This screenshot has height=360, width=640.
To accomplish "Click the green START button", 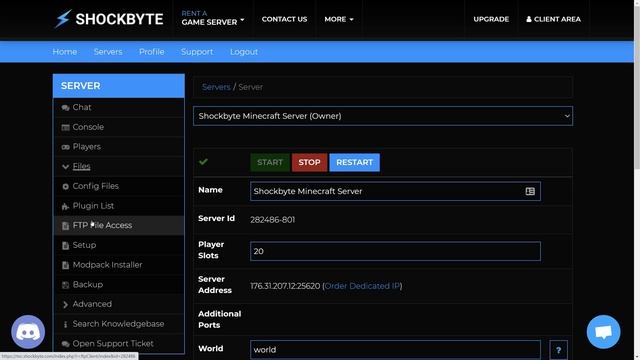I will point(270,162).
